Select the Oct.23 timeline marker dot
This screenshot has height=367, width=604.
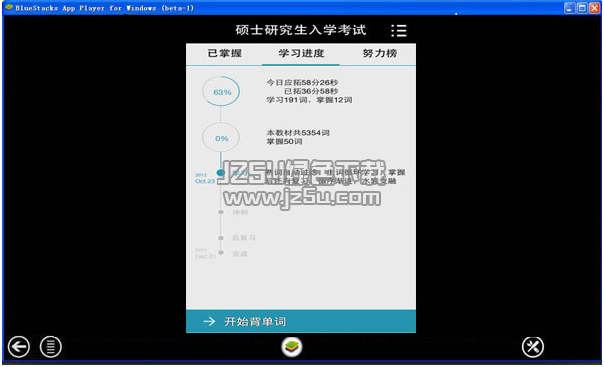coord(220,173)
